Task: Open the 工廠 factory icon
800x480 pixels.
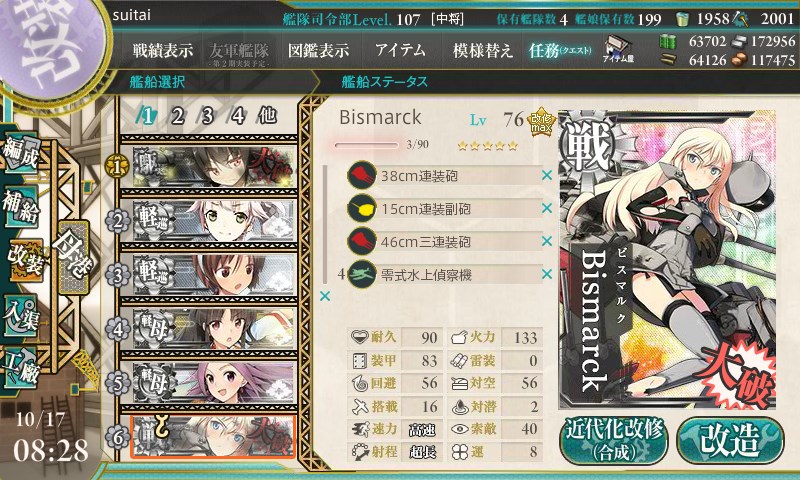Action: (x=20, y=368)
